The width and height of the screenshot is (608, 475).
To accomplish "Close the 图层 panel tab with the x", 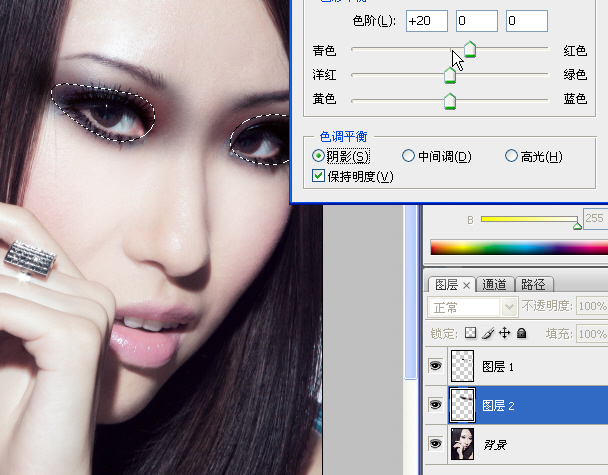I will coord(466,285).
